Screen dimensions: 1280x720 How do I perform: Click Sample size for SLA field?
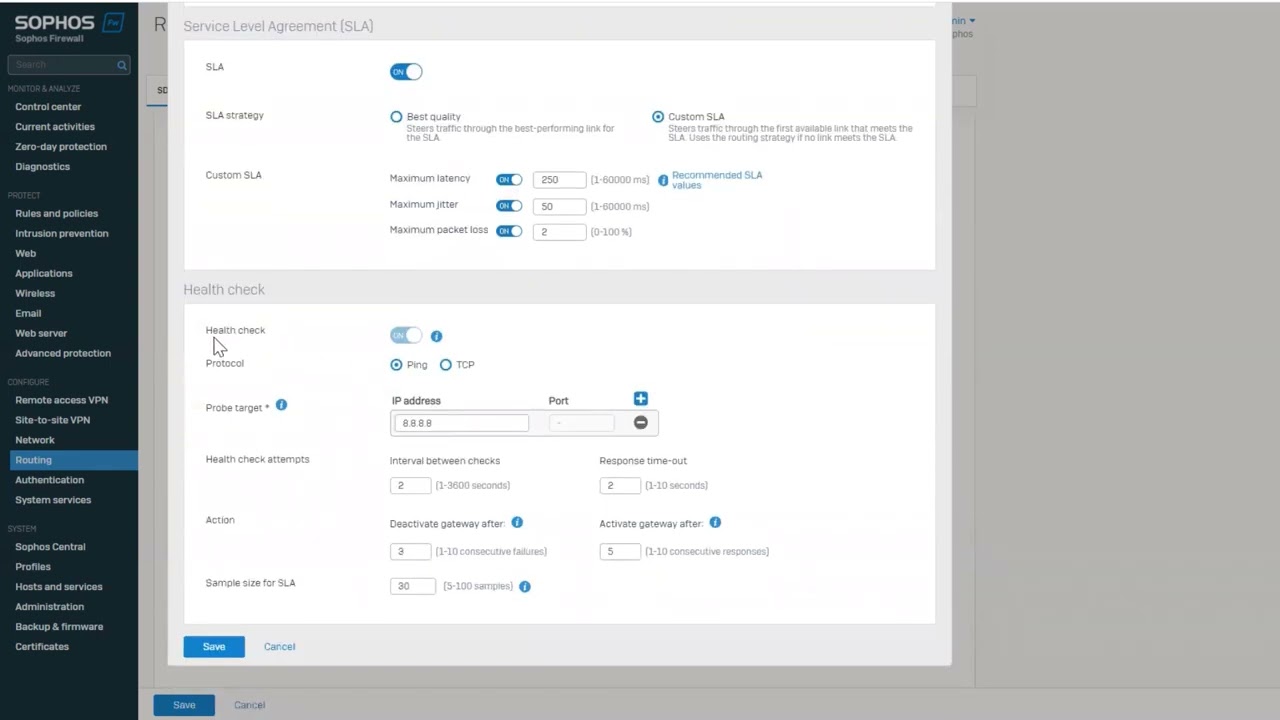click(x=413, y=586)
